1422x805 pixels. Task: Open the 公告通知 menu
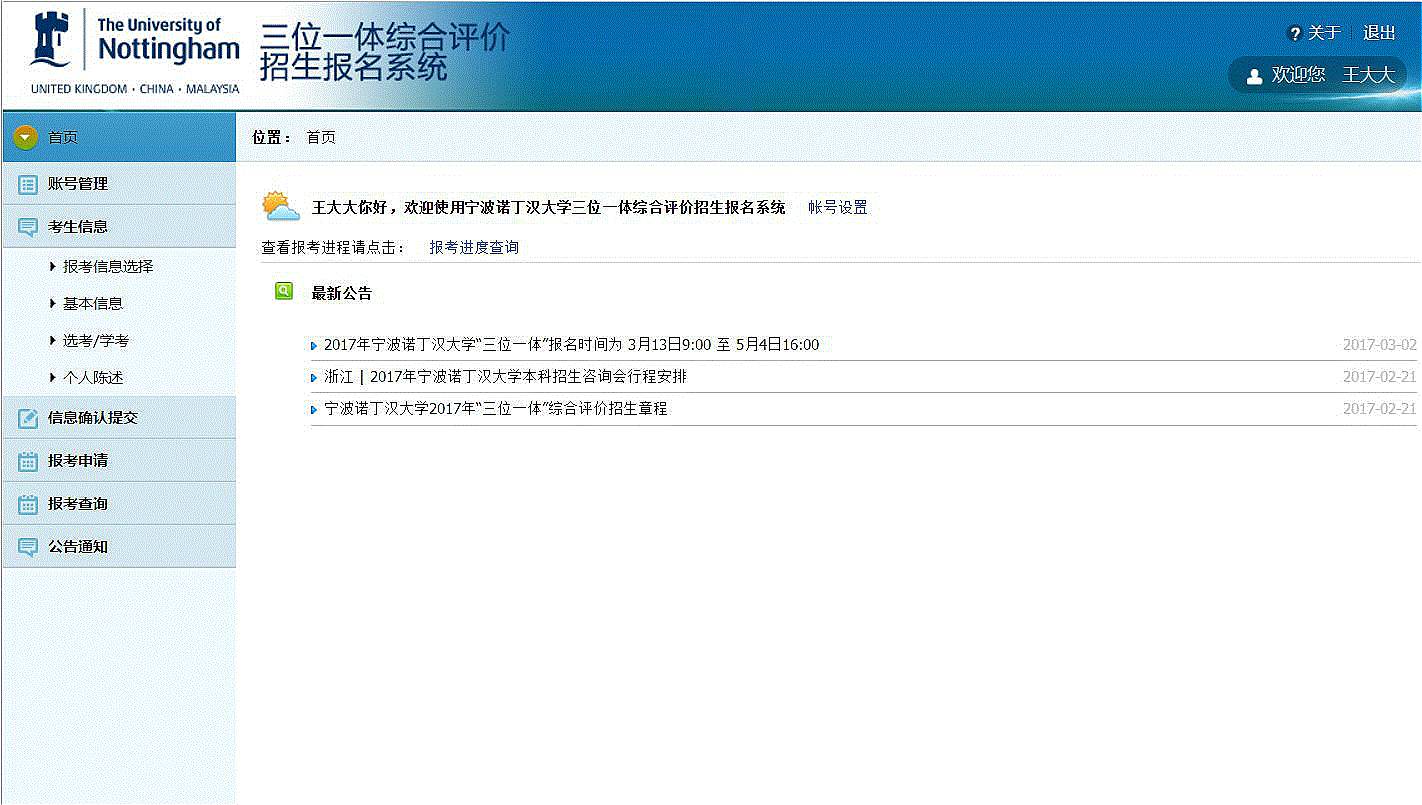[x=119, y=547]
